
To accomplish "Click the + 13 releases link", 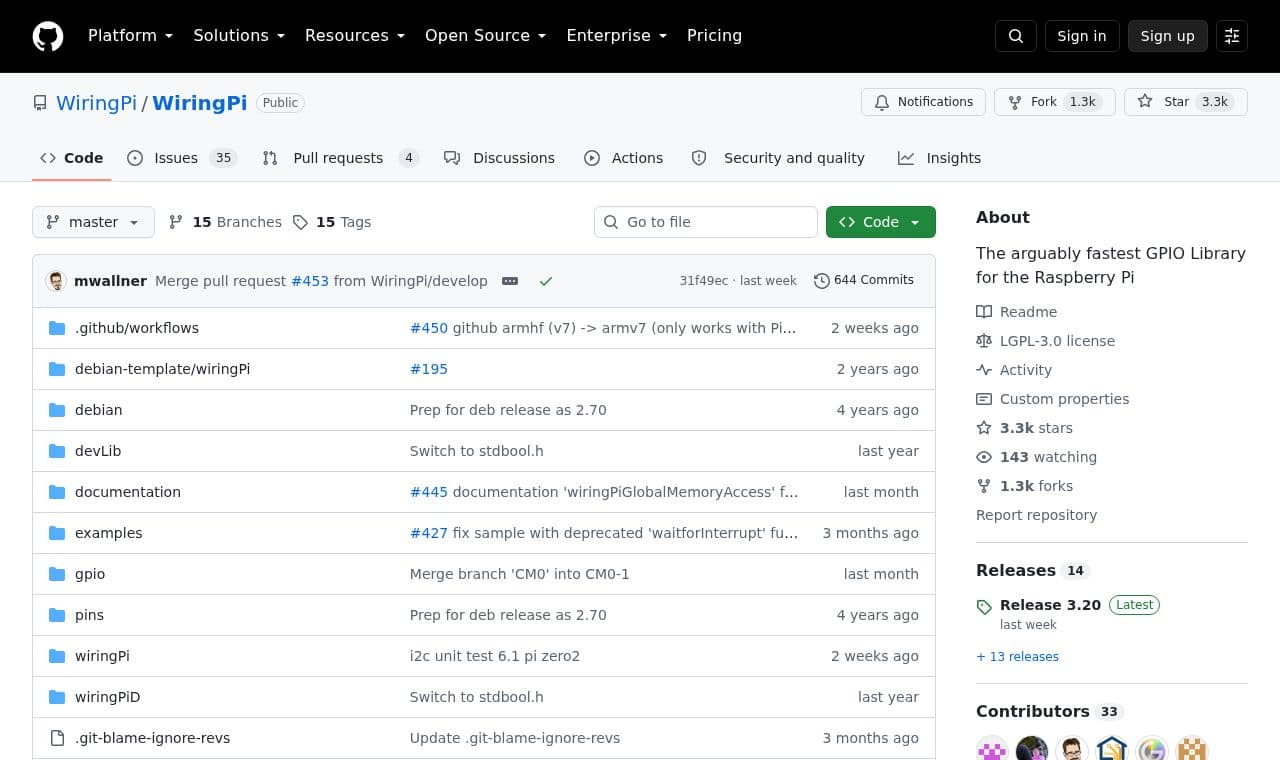I will 1017,657.
